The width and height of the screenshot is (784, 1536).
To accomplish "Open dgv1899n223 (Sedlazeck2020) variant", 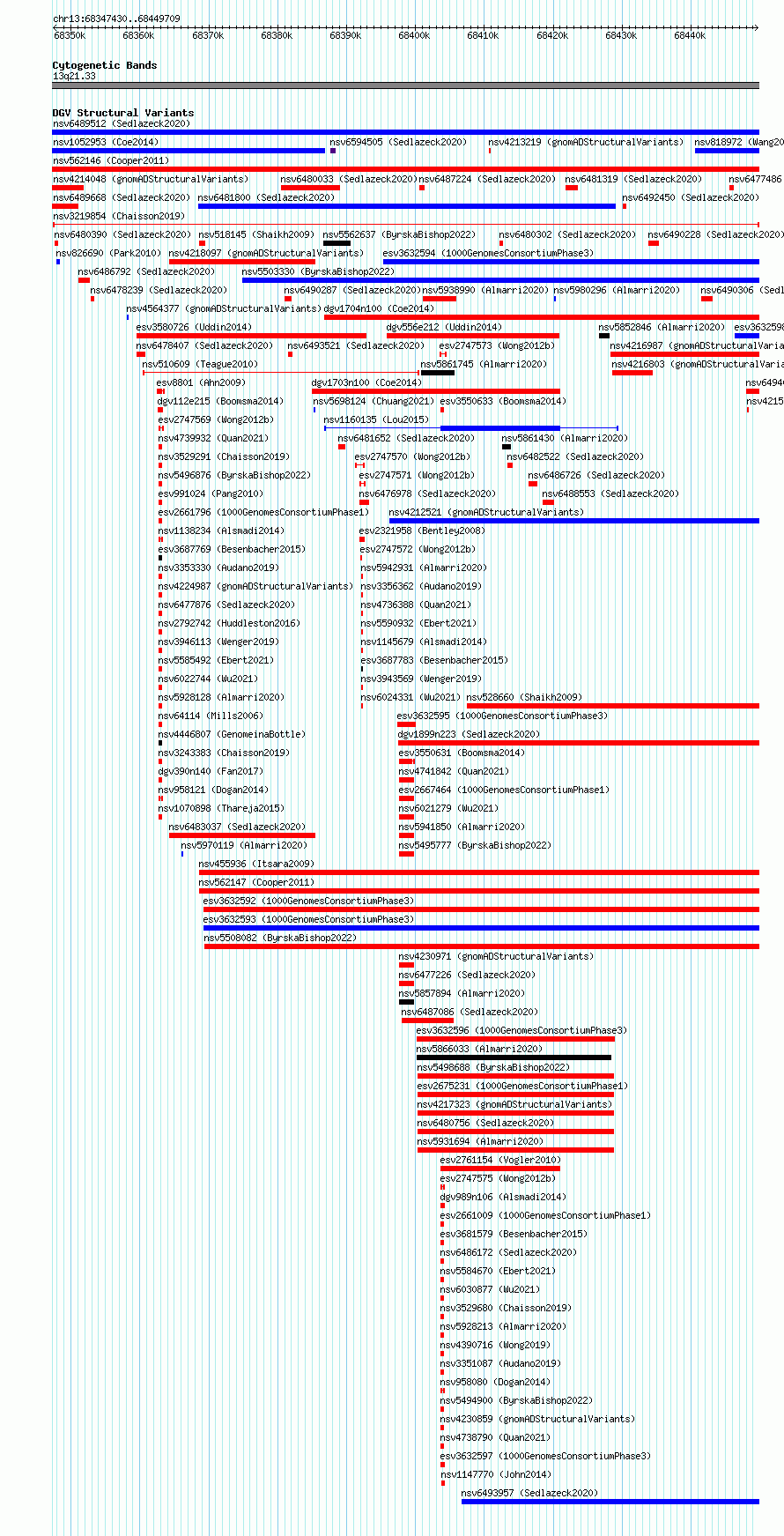I will click(x=469, y=734).
